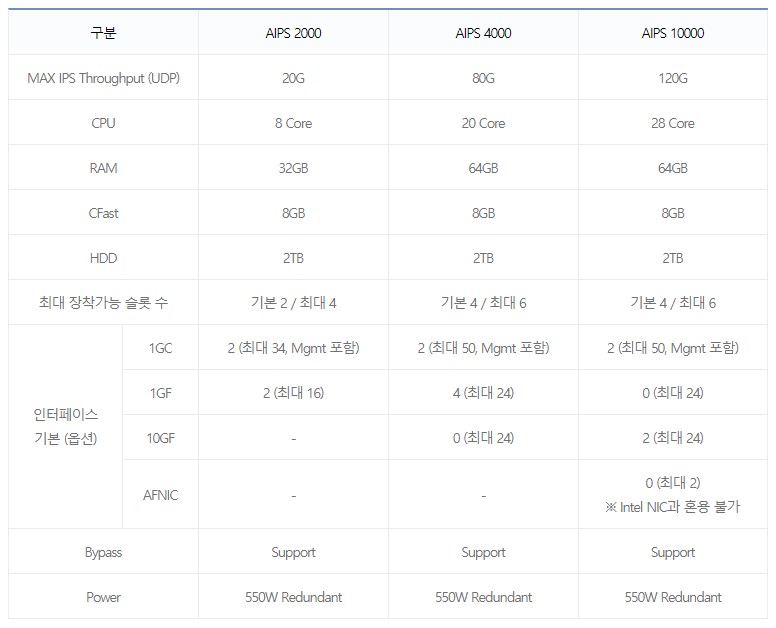The image size is (776, 628).
Task: Select the 2 (최대 24) cell
Action: pos(673,438)
